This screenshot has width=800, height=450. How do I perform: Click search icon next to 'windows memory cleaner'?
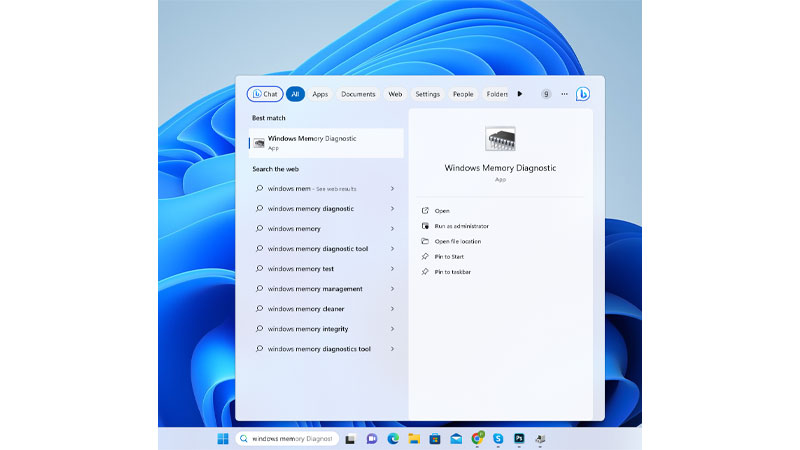click(x=259, y=309)
